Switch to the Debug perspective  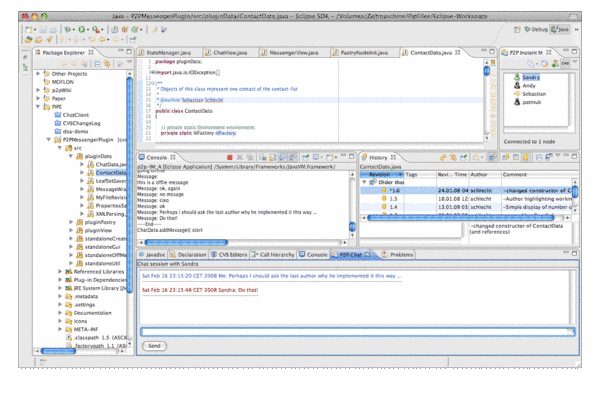pyautogui.click(x=536, y=29)
